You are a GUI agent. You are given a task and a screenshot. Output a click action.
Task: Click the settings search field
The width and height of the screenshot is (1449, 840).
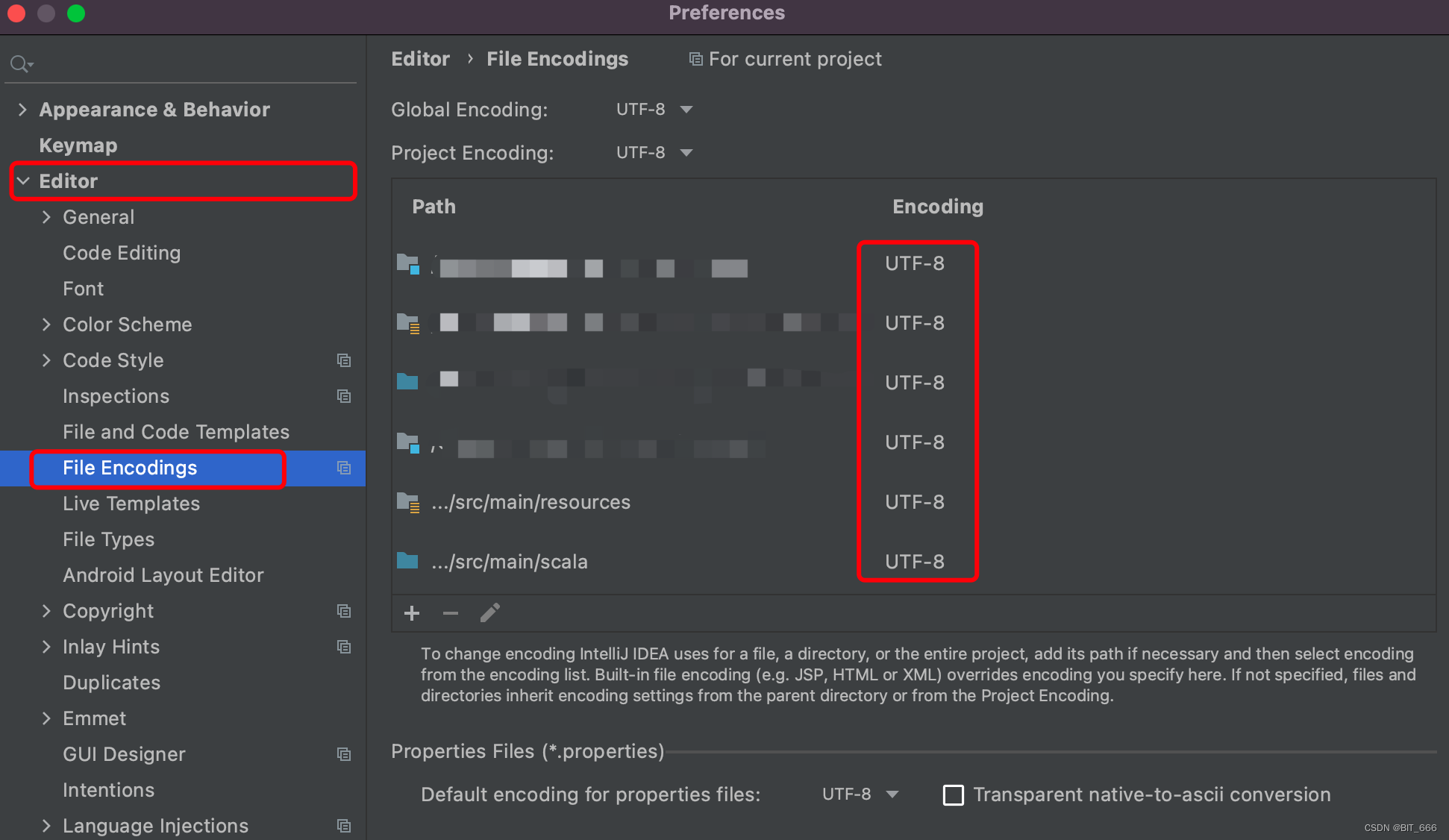[149, 63]
